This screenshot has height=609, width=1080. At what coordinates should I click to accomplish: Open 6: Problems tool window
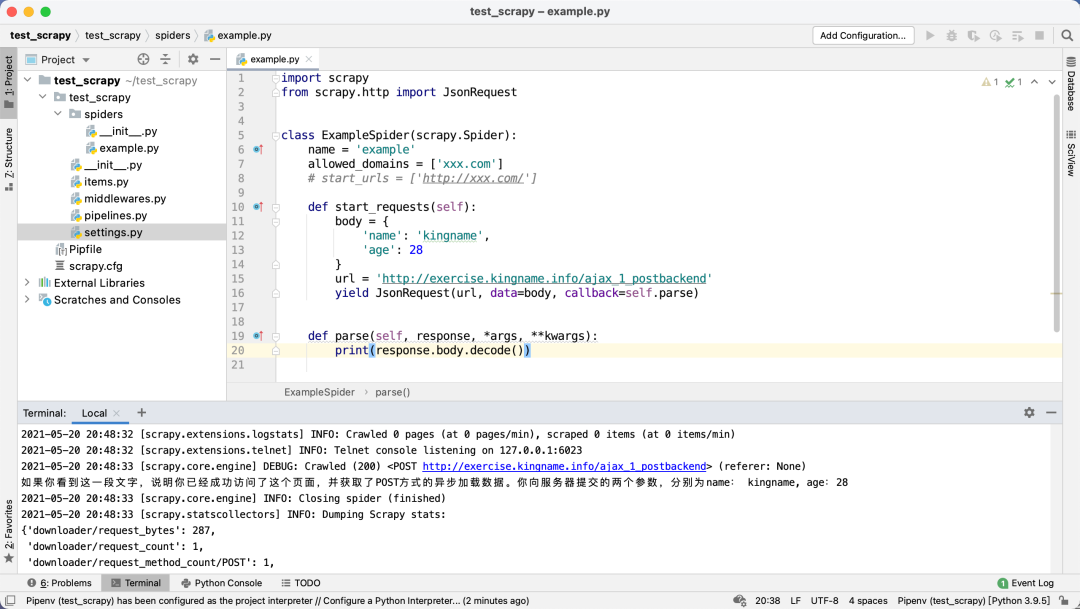[x=59, y=583]
